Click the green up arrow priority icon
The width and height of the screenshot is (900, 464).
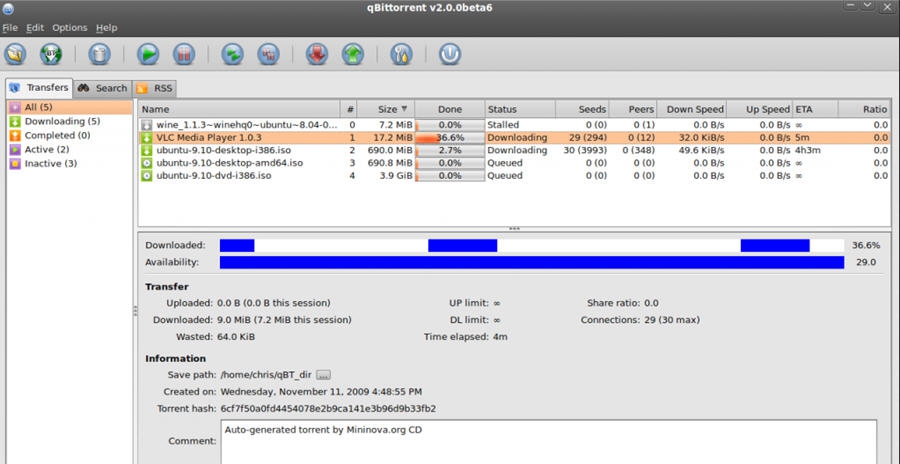coord(352,53)
